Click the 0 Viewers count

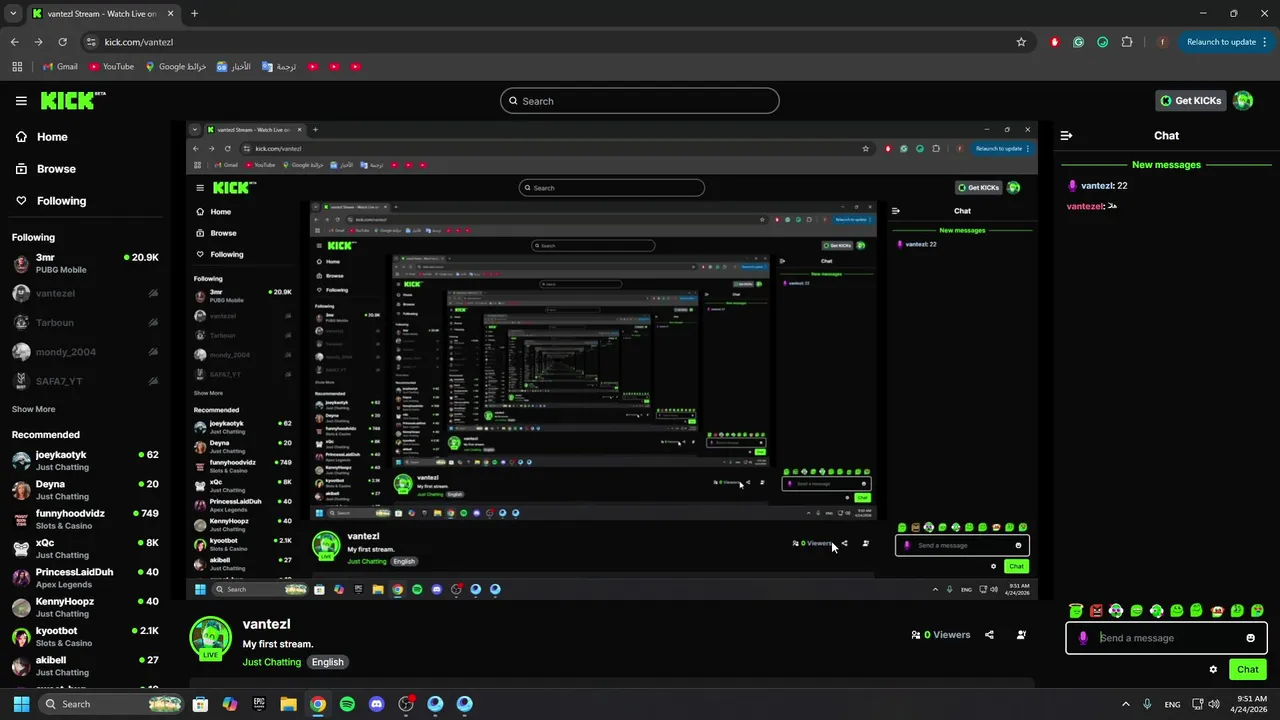tap(940, 635)
